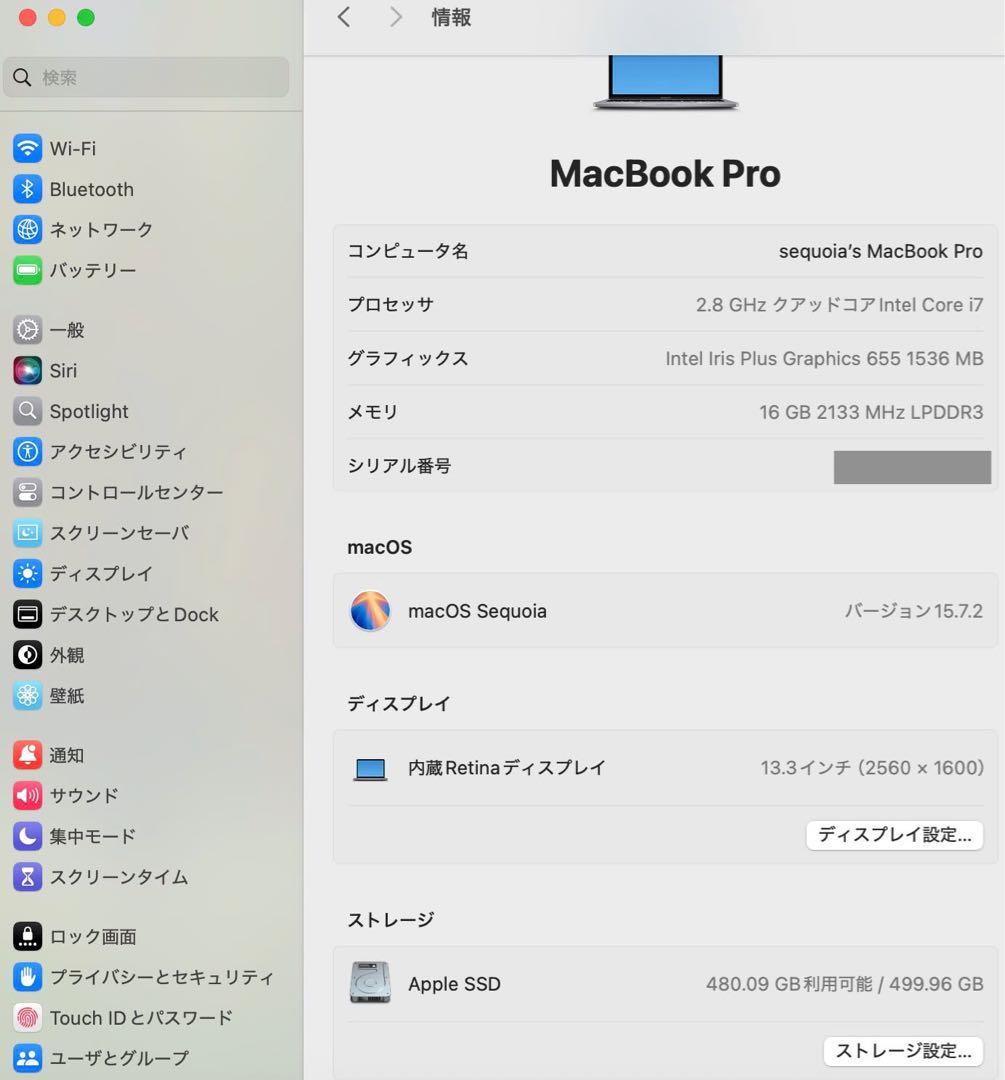
Task: Open ネットワーク settings via globe icon
Action: click(x=28, y=229)
